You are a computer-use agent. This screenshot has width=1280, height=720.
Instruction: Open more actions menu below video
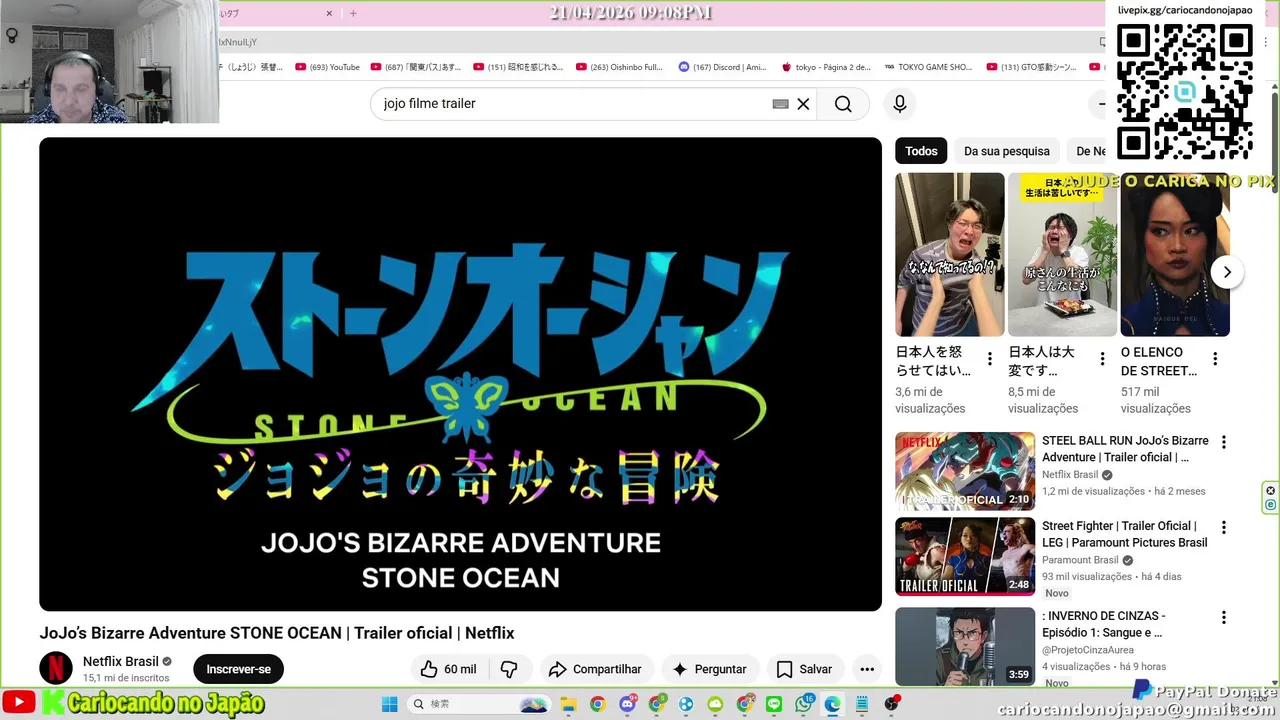[867, 669]
